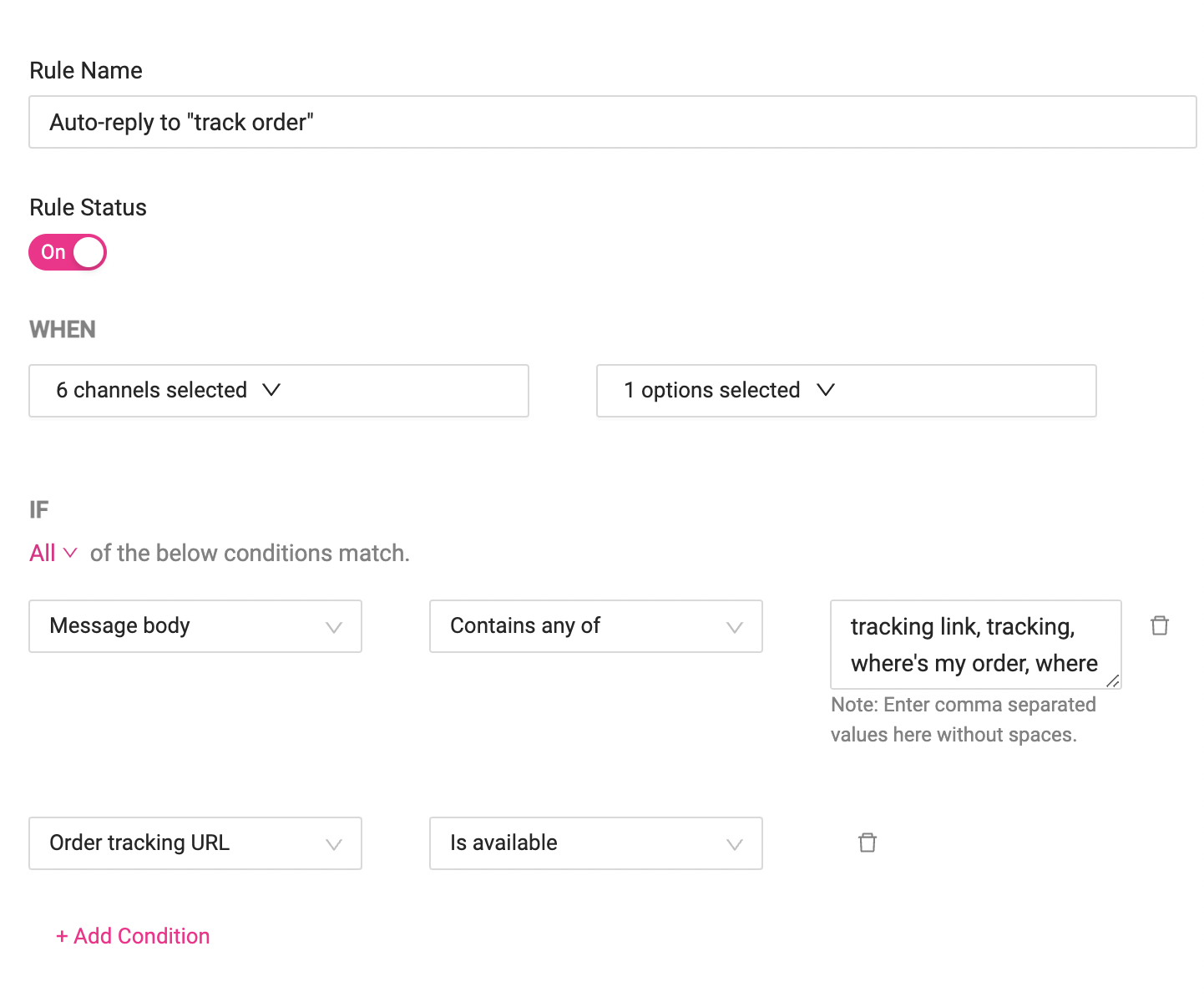This screenshot has height=1007, width=1204.
Task: Click the + Add Condition link
Action: [x=133, y=936]
